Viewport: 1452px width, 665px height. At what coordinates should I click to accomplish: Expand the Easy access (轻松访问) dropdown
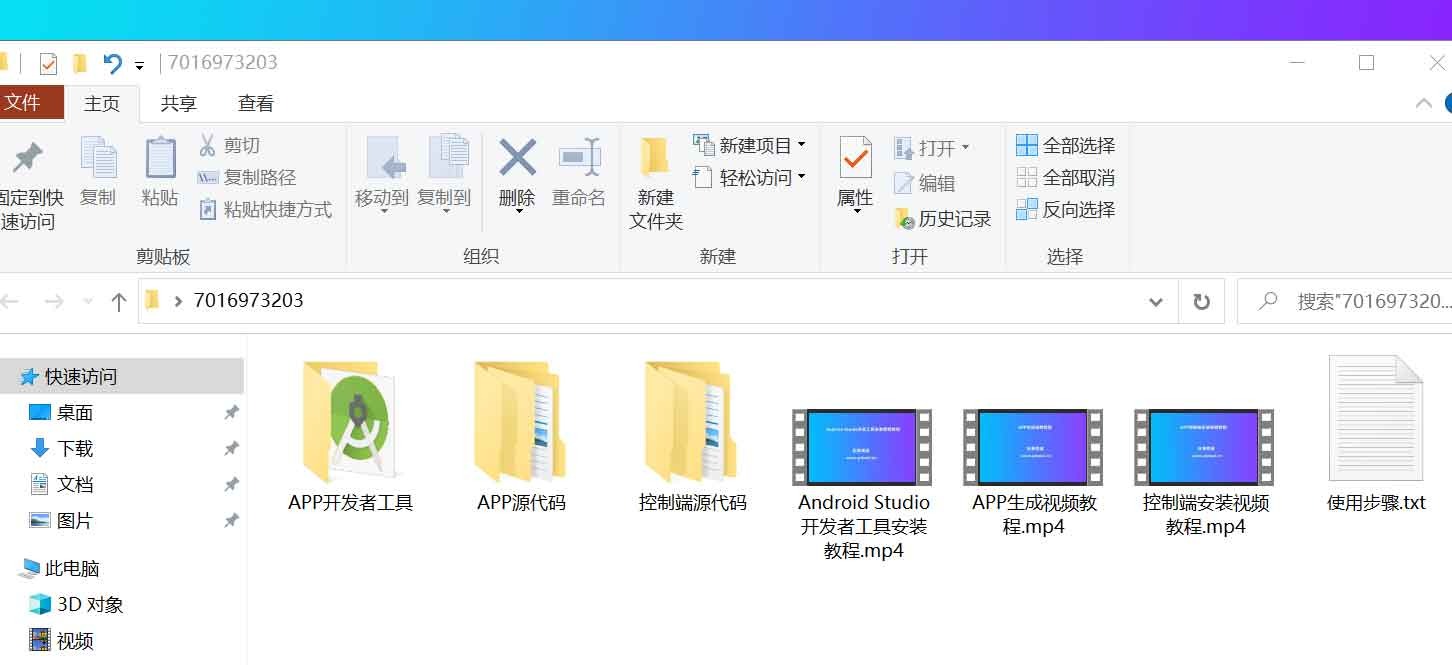pos(750,178)
